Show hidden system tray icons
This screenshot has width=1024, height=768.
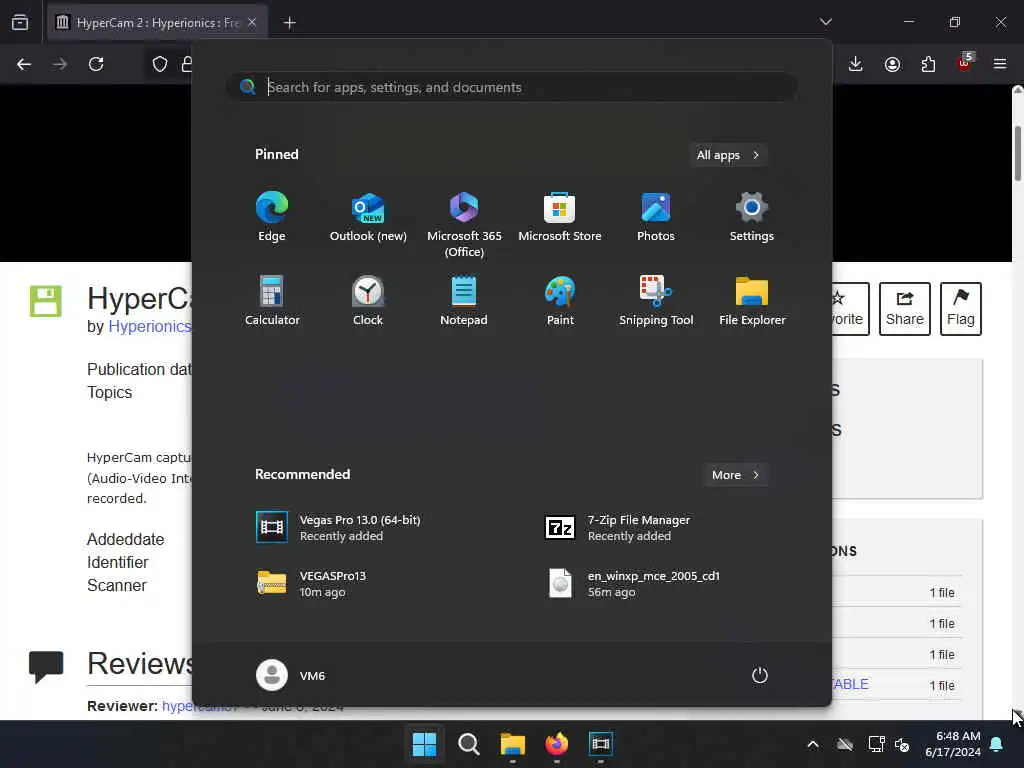813,744
